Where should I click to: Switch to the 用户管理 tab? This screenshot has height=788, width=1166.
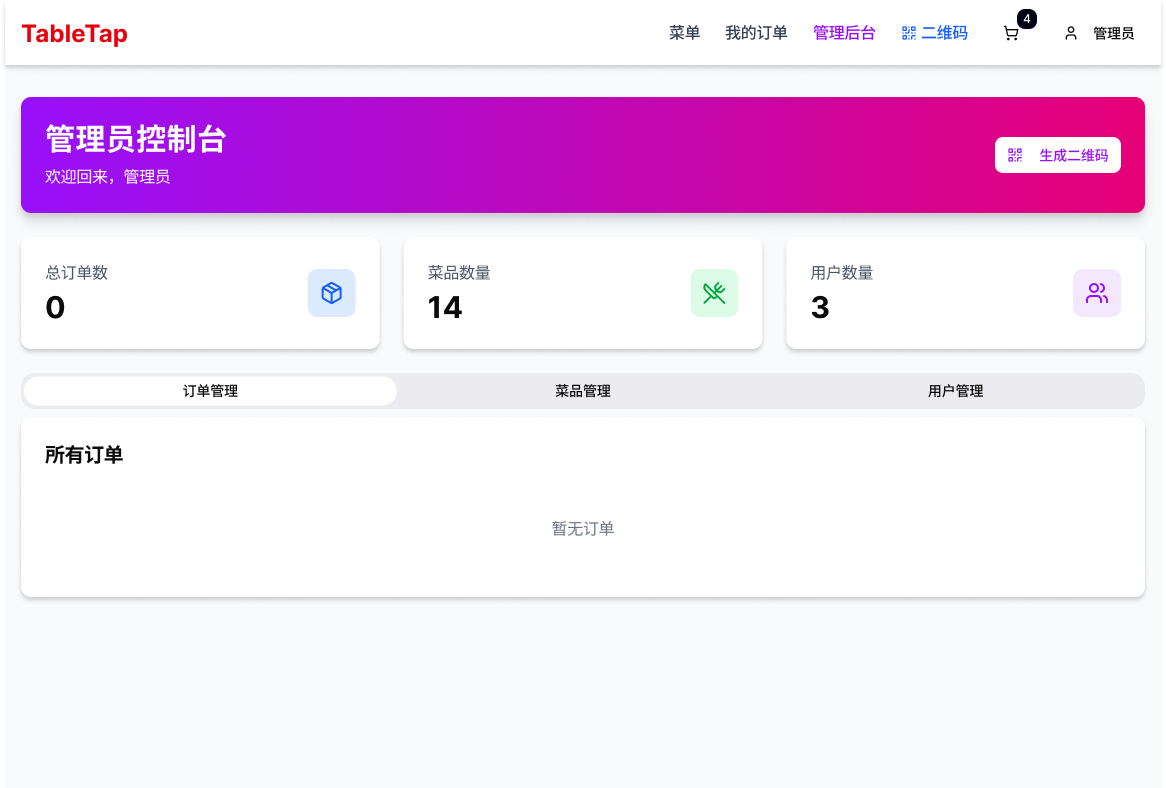(956, 391)
